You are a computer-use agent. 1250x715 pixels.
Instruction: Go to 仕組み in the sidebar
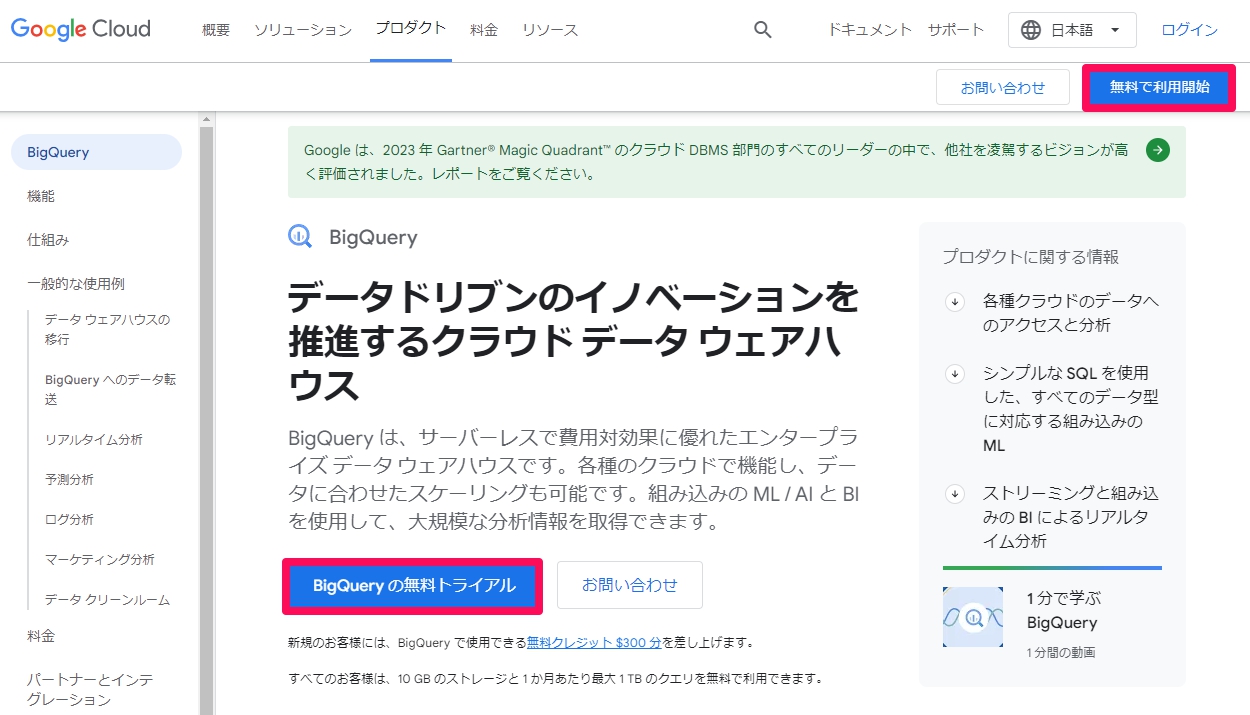48,240
